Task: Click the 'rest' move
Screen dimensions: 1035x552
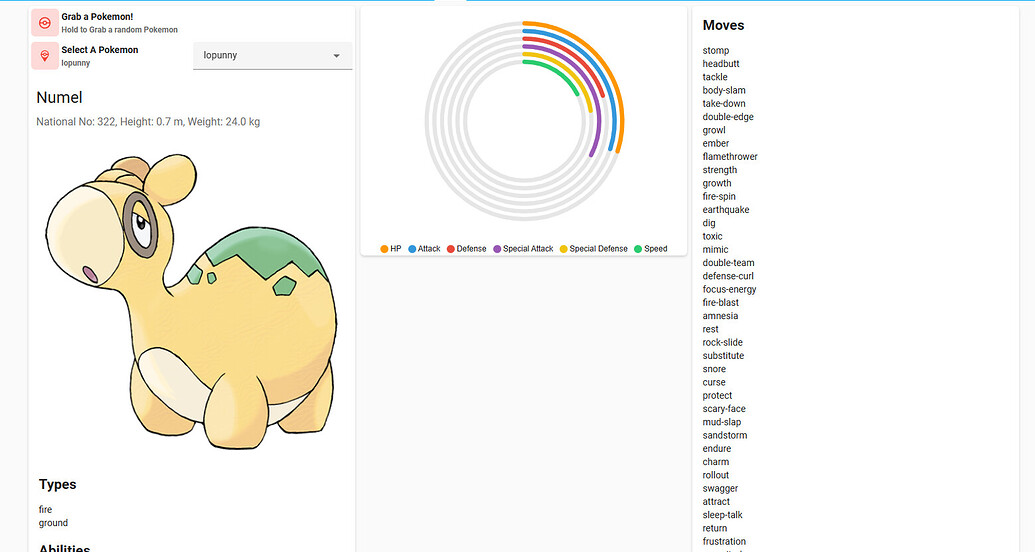Action: (x=710, y=329)
